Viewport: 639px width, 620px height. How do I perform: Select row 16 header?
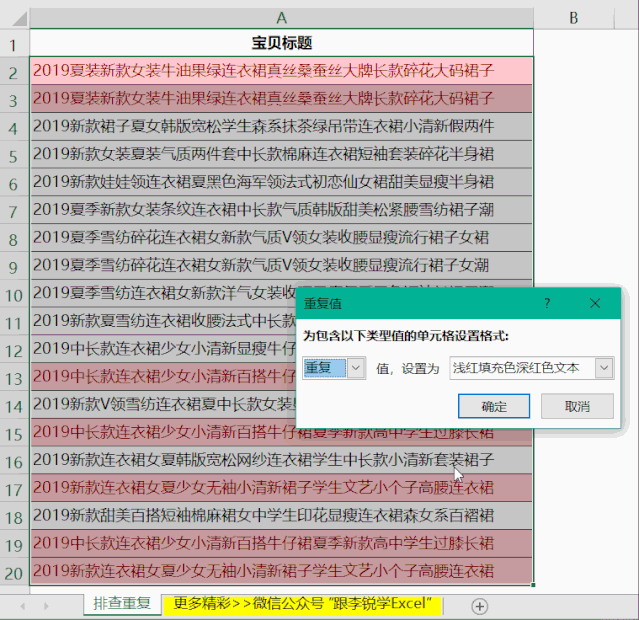tap(14, 462)
